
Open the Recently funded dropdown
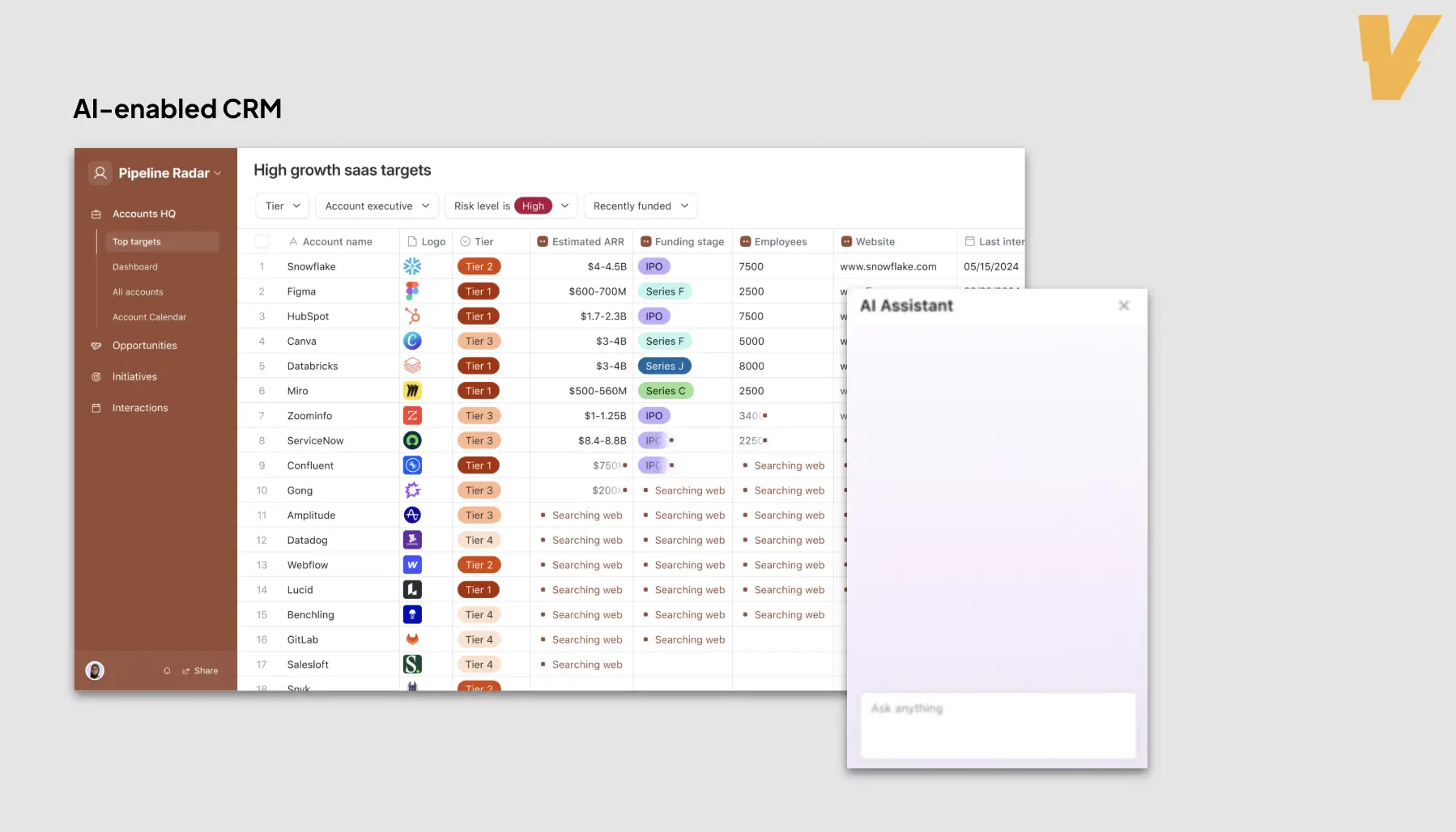point(640,206)
